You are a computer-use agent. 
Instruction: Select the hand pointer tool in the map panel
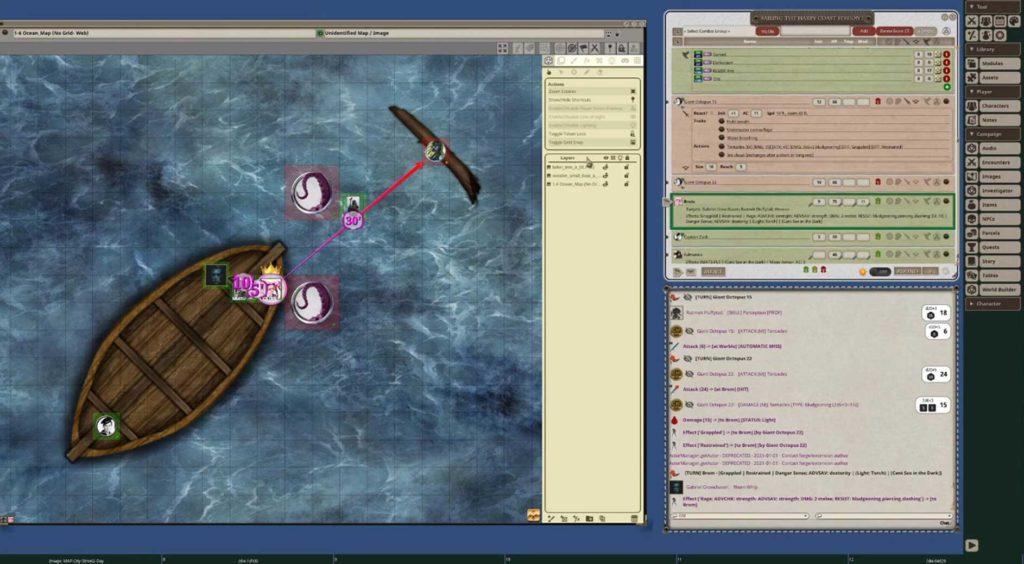pos(549,72)
